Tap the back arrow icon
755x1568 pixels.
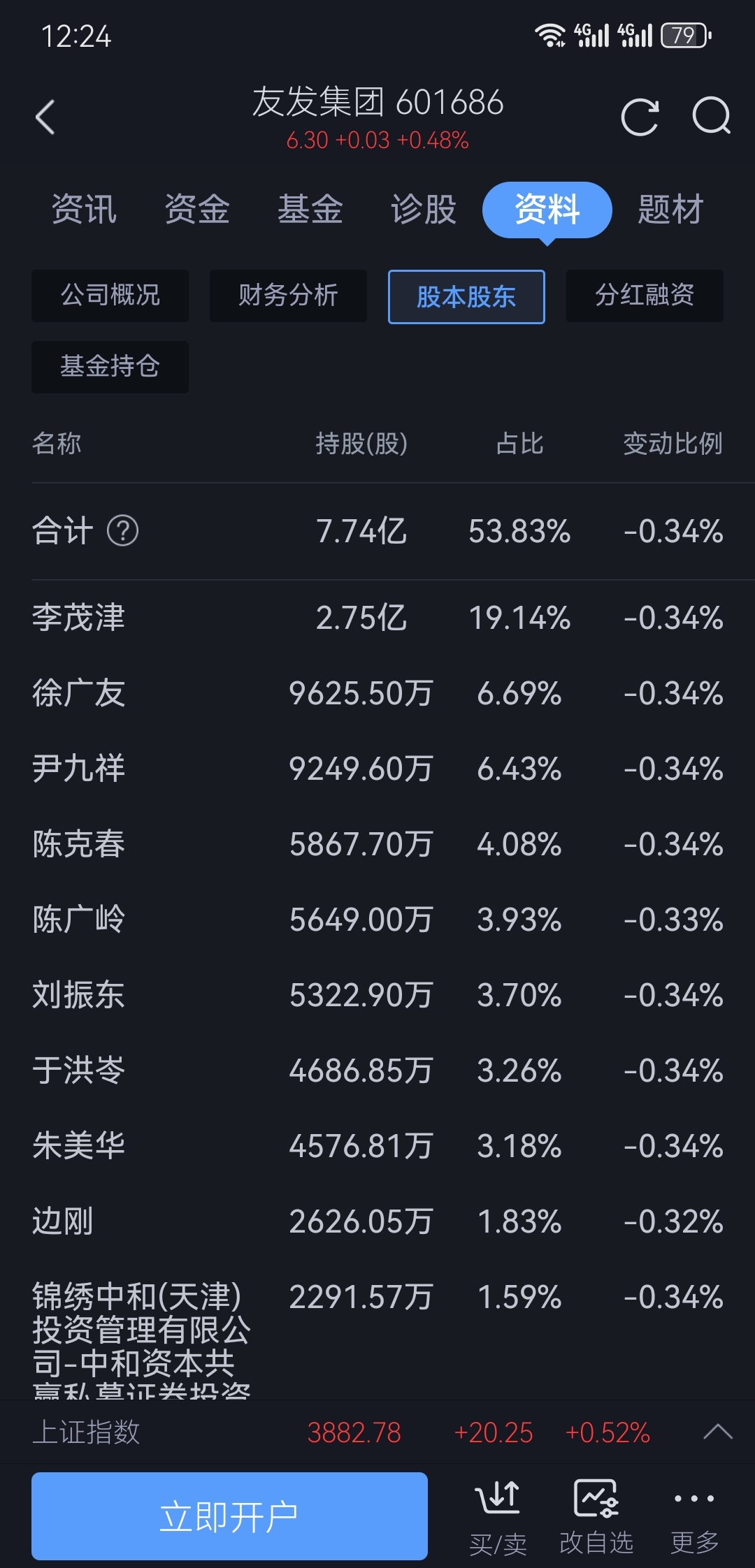click(45, 117)
